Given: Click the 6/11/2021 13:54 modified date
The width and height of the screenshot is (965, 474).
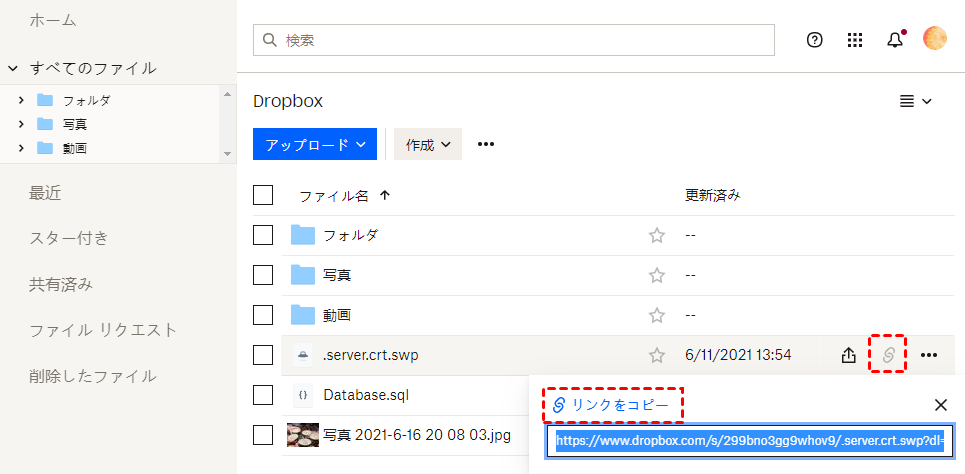Looking at the screenshot, I should [738, 355].
